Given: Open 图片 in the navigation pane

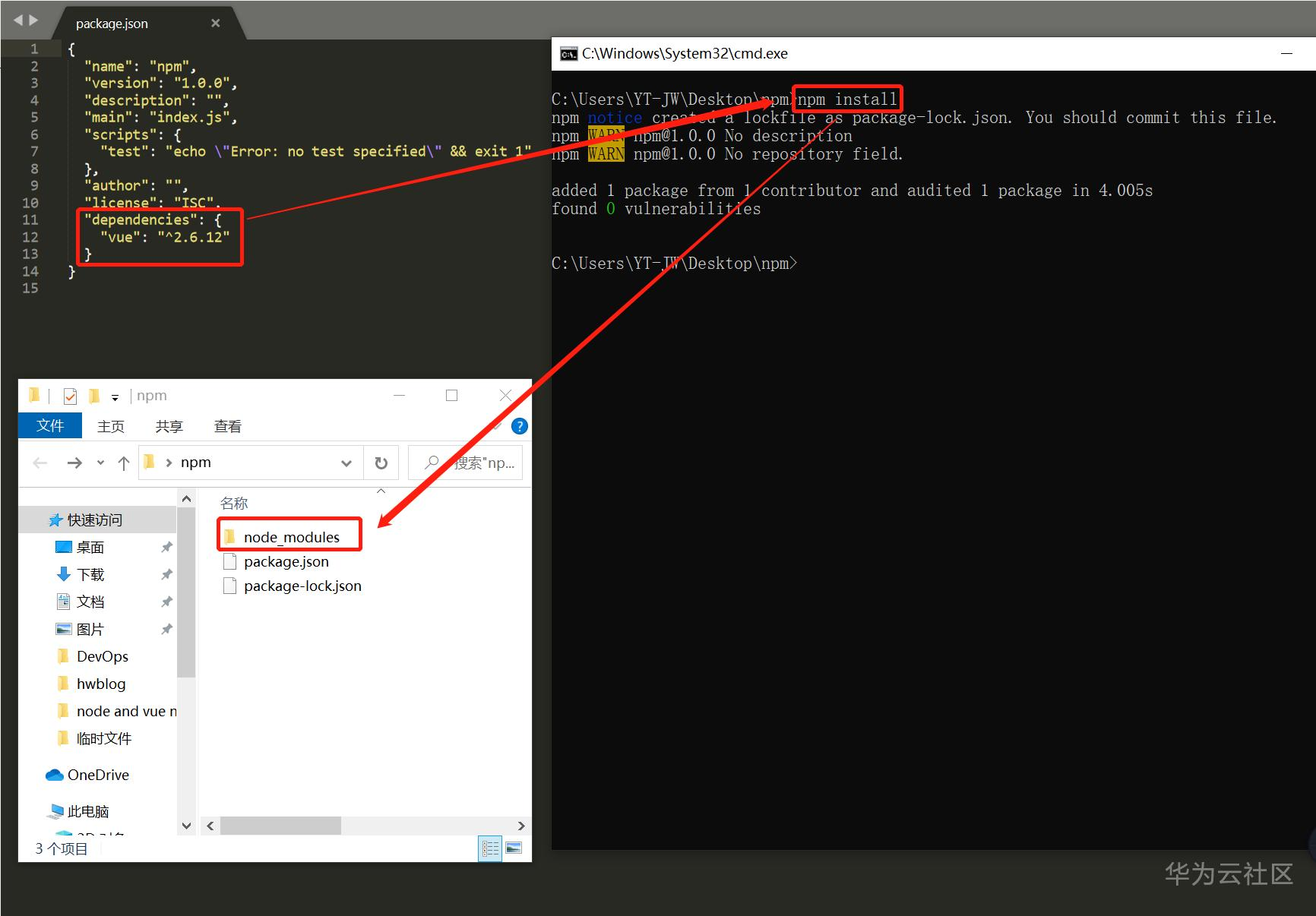Looking at the screenshot, I should coord(90,629).
